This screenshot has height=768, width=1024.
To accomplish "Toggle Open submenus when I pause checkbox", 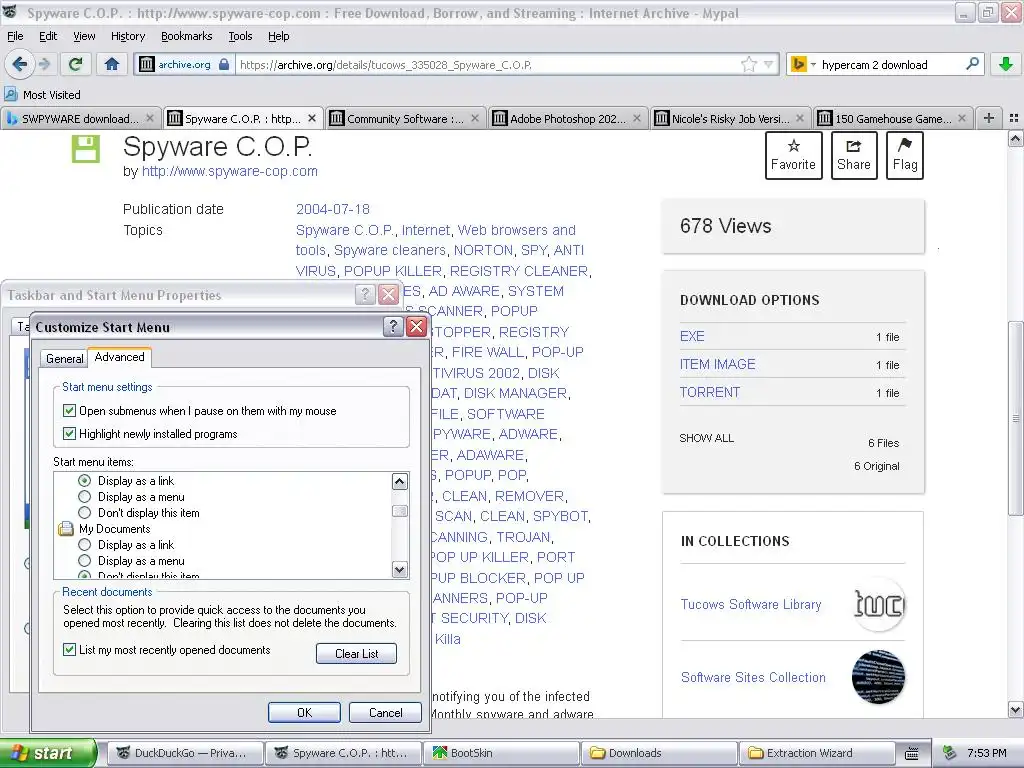I will [69, 411].
